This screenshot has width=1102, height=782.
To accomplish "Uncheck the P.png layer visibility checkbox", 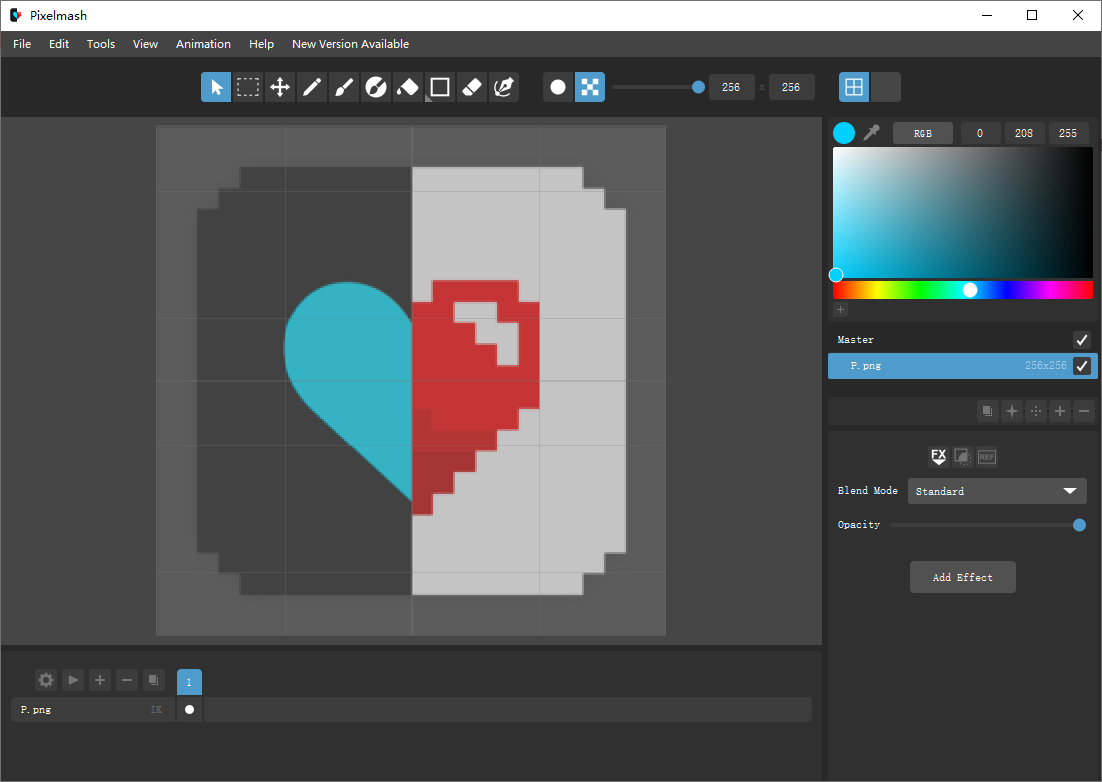I will (1081, 366).
